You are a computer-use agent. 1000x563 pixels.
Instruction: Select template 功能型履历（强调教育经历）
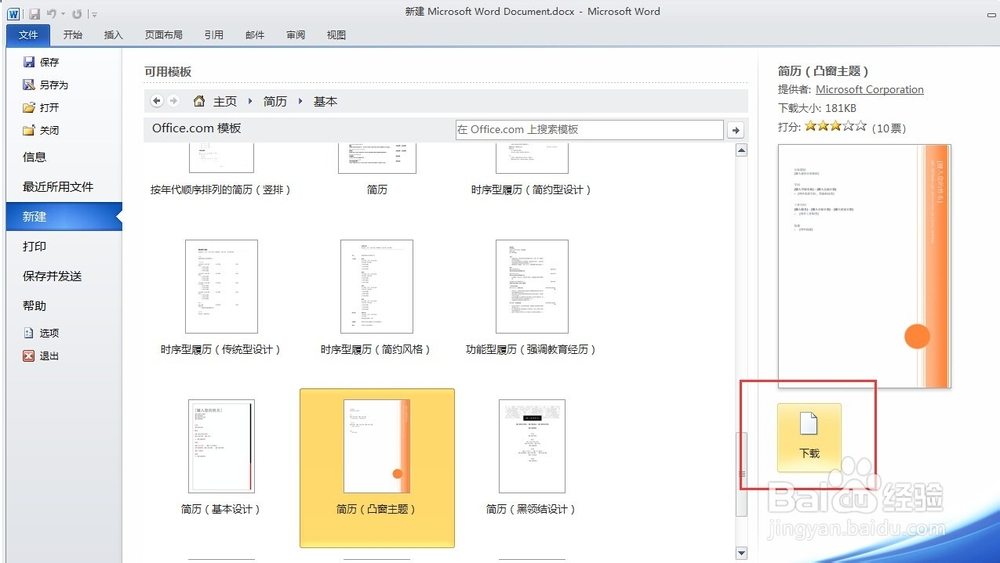tap(531, 297)
